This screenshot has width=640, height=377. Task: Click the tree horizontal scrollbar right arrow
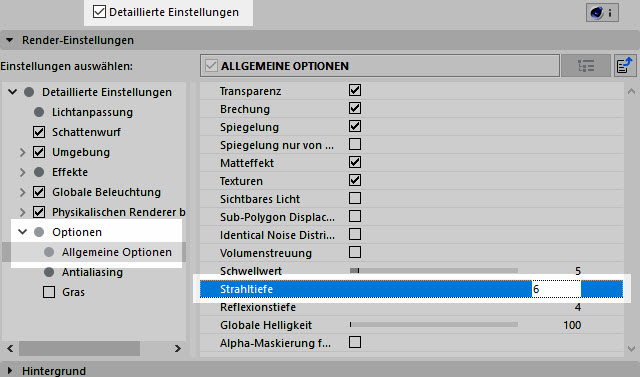pos(178,348)
